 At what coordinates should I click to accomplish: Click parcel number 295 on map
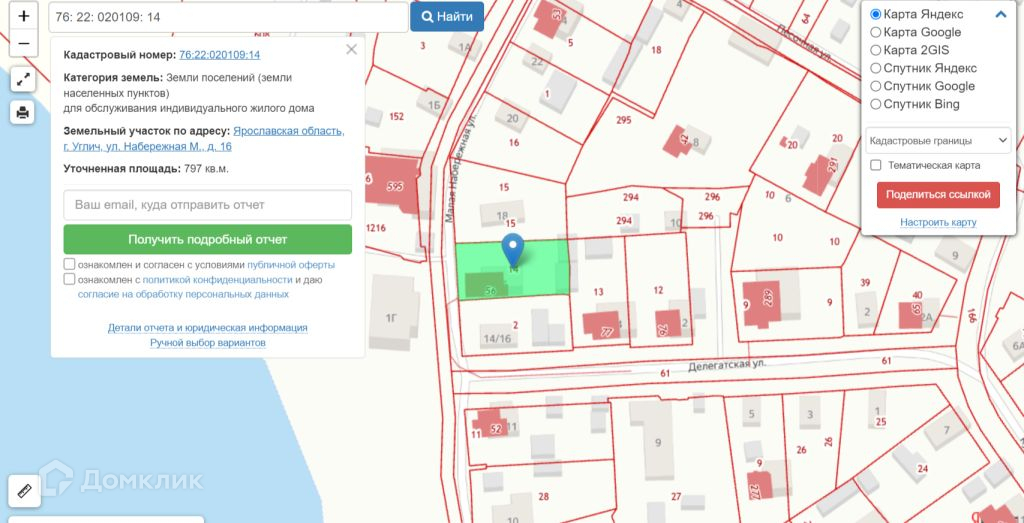coord(624,120)
